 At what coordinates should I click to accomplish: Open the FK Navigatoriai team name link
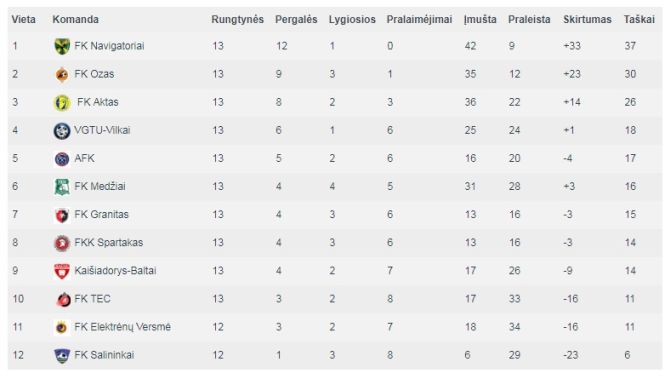(109, 46)
